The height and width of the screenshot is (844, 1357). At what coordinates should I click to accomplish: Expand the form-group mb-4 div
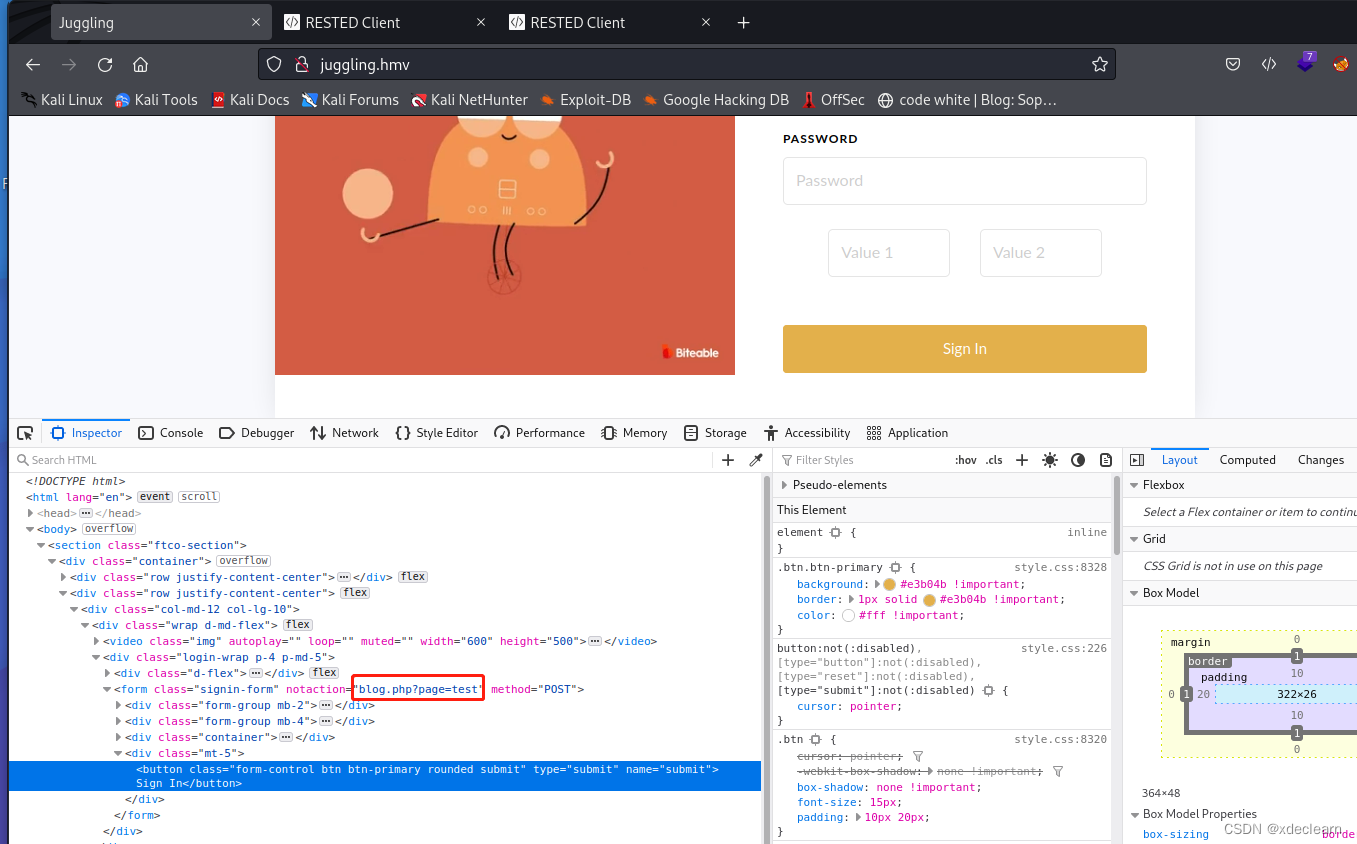(x=119, y=721)
